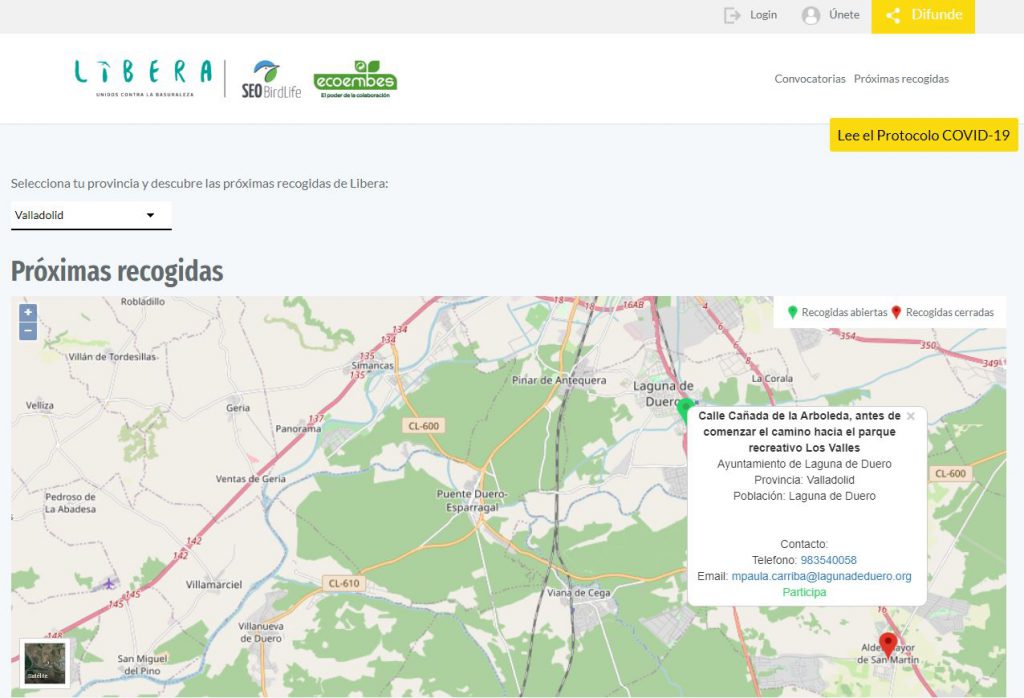Click the Libera logo
Image resolution: width=1024 pixels, height=698 pixels.
tap(143, 75)
